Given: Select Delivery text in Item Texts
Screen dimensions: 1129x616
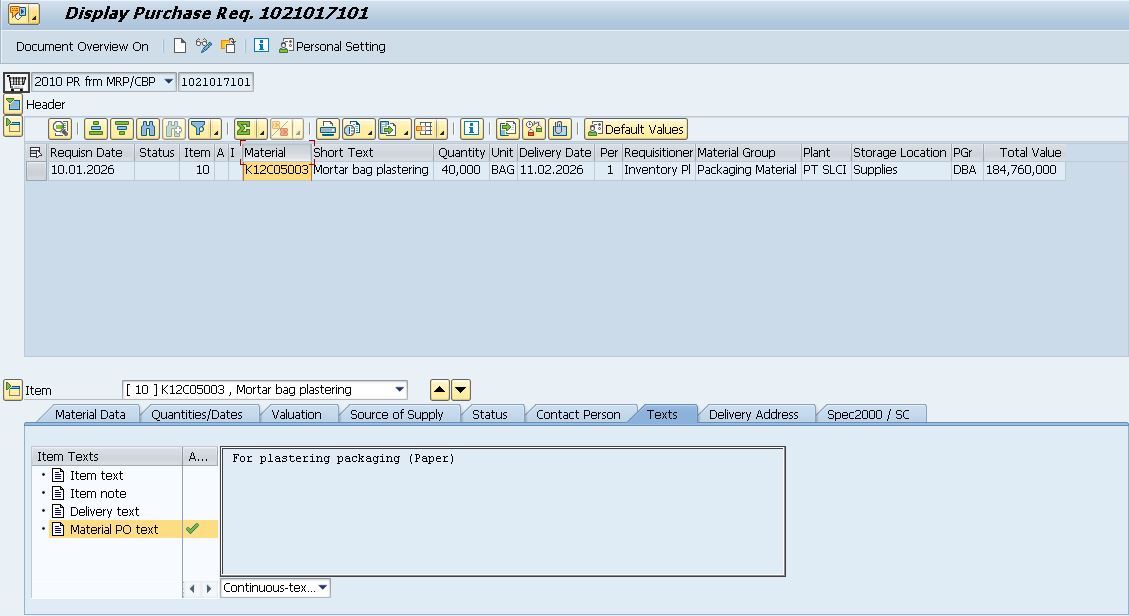Looking at the screenshot, I should (x=104, y=512).
